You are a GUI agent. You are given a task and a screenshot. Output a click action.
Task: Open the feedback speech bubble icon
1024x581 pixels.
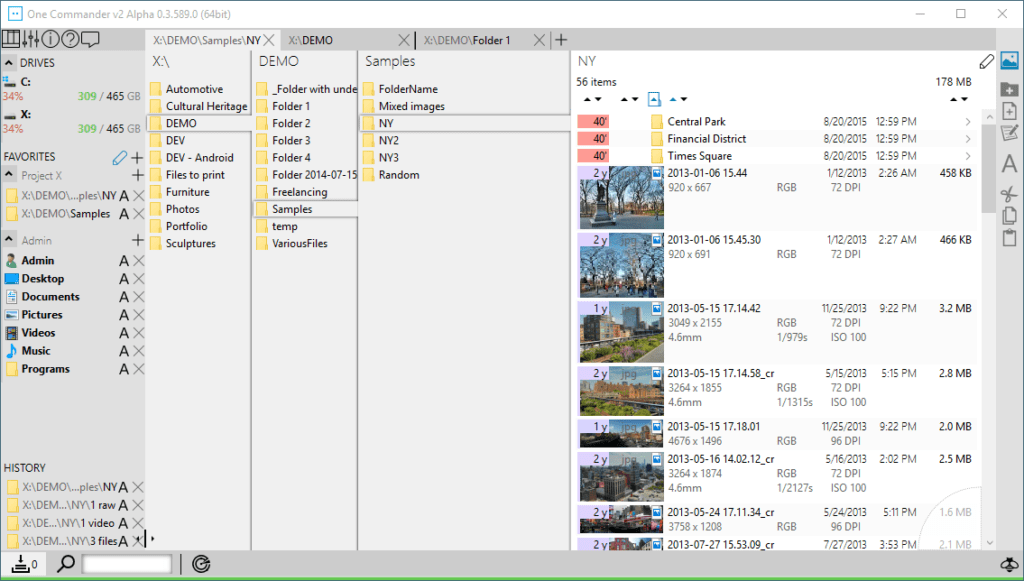point(90,40)
